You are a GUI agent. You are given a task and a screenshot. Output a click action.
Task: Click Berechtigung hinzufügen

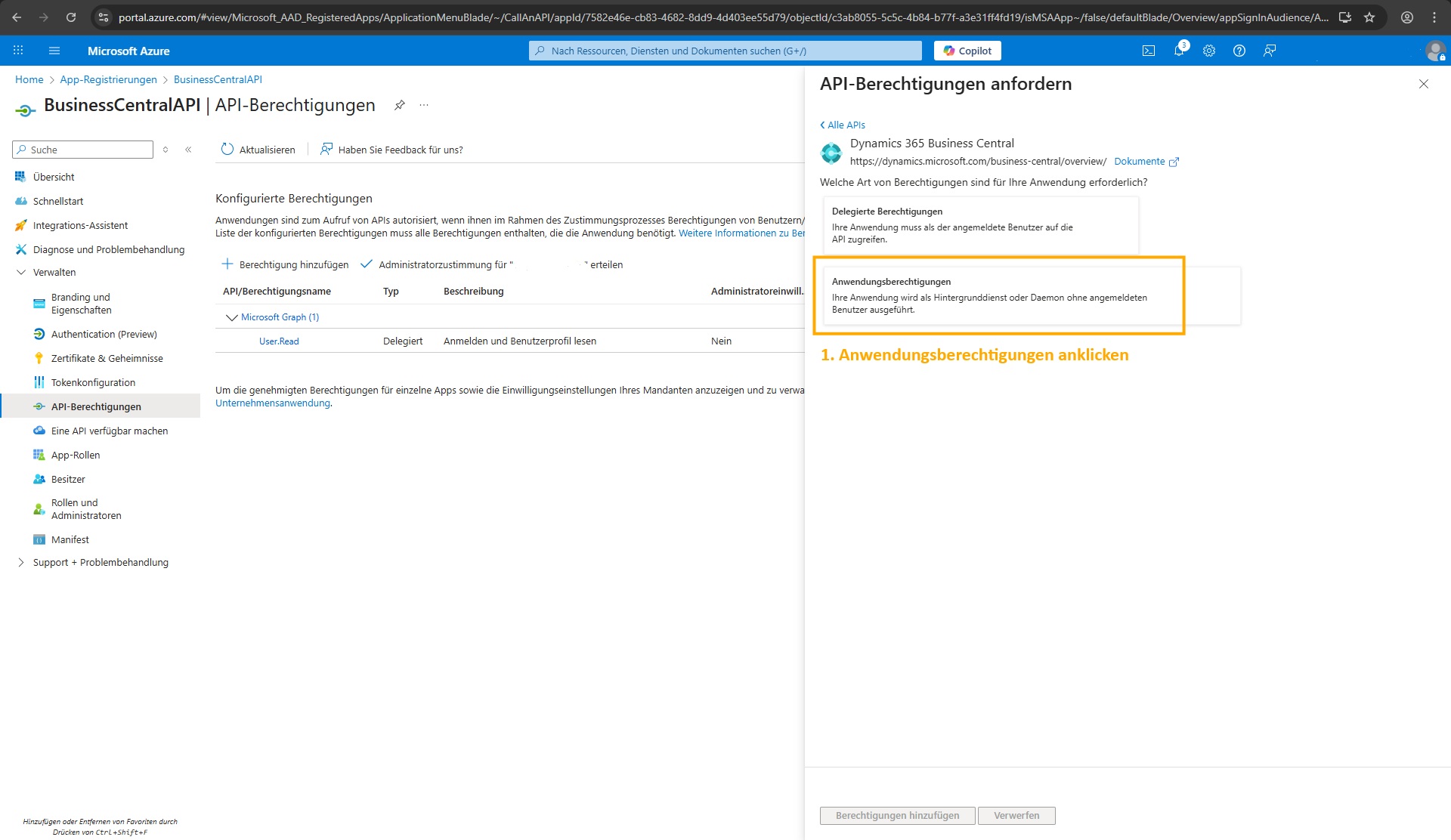(x=285, y=264)
